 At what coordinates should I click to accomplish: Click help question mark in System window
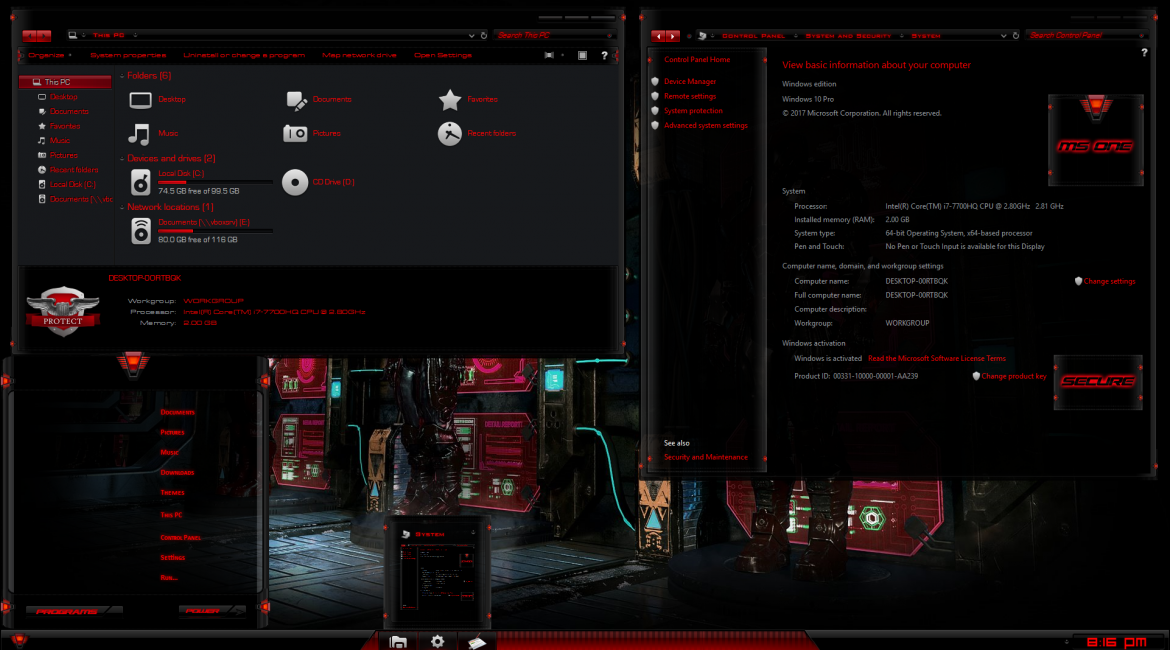pos(1144,53)
